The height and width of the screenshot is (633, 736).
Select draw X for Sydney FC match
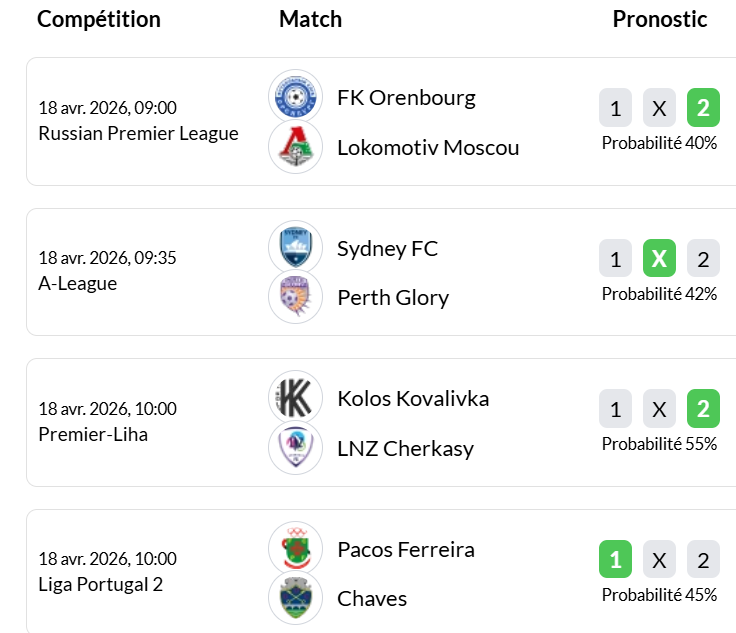[659, 259]
